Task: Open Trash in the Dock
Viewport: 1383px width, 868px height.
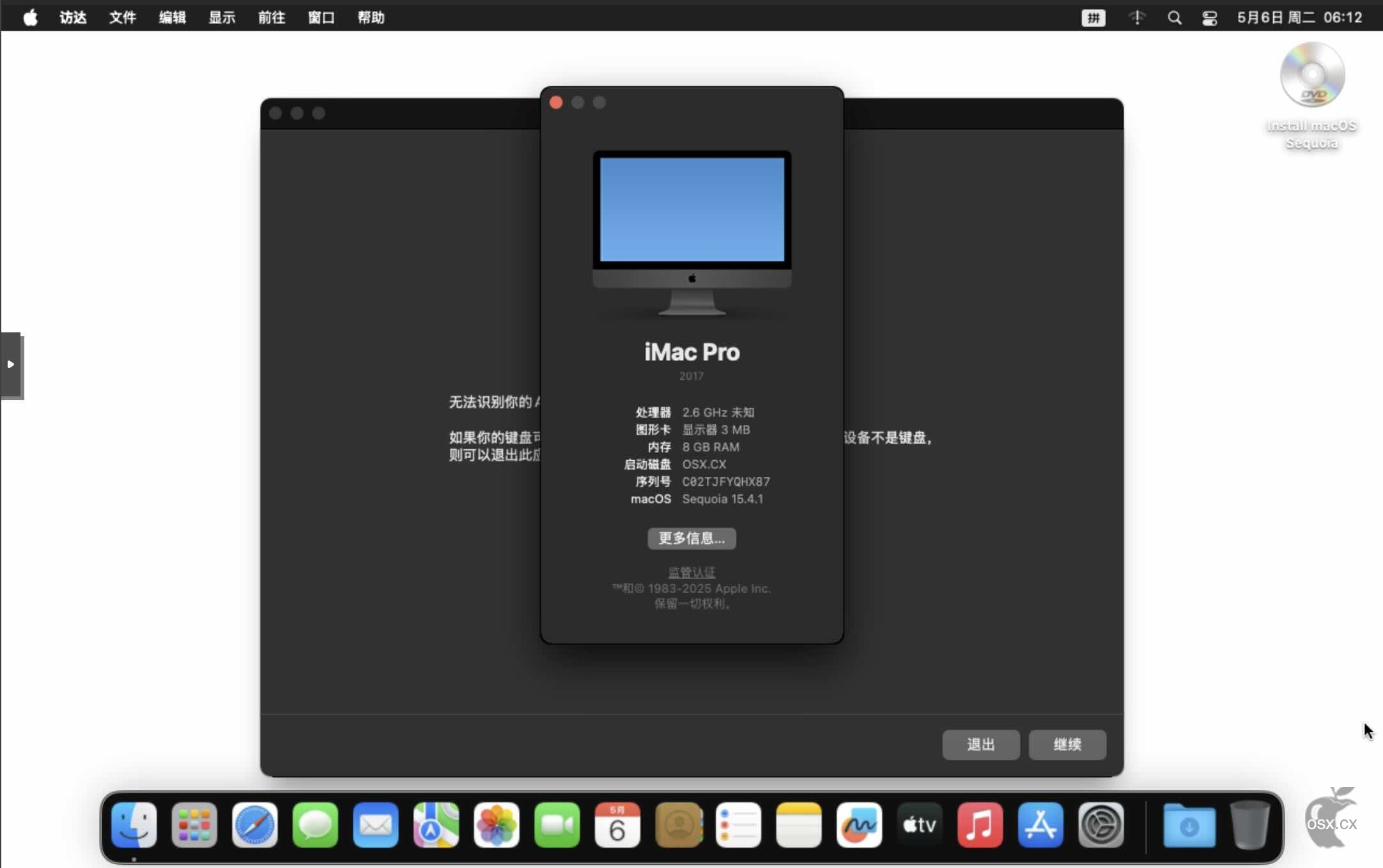Action: (1249, 825)
